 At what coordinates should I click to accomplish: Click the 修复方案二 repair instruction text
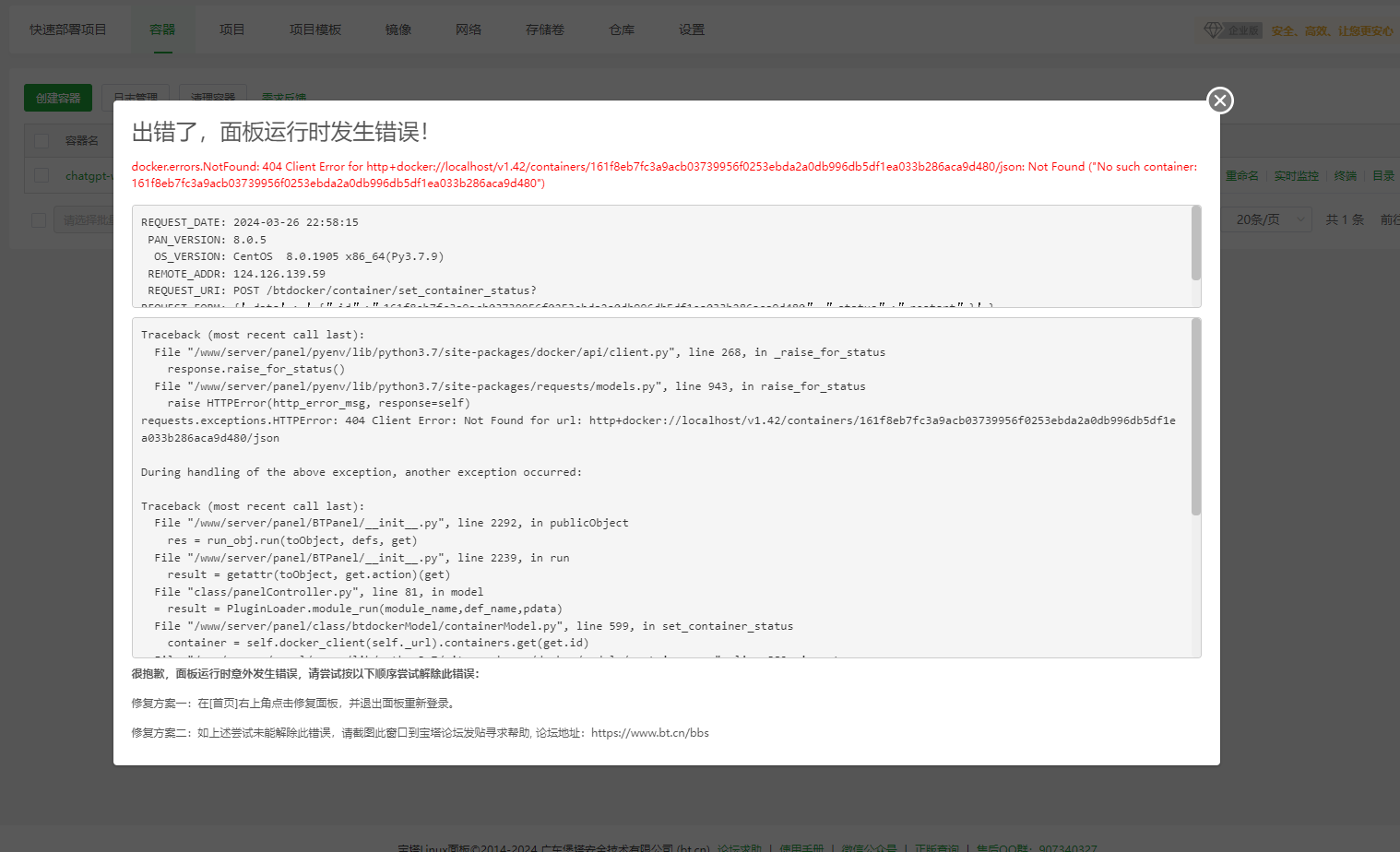(420, 733)
